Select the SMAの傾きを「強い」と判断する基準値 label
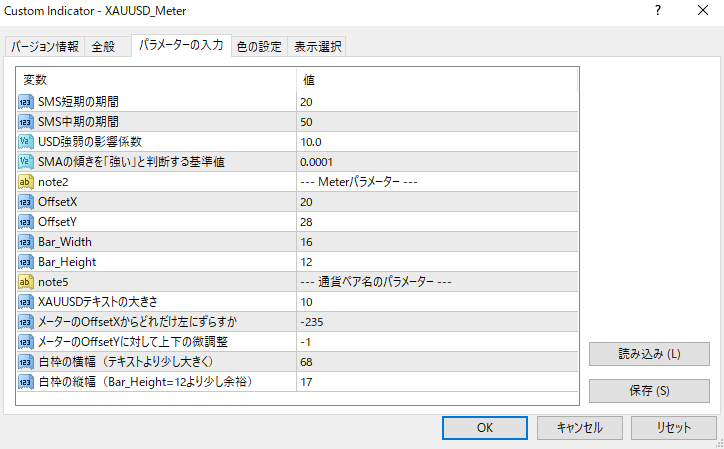Image resolution: width=724 pixels, height=449 pixels. coord(131,162)
